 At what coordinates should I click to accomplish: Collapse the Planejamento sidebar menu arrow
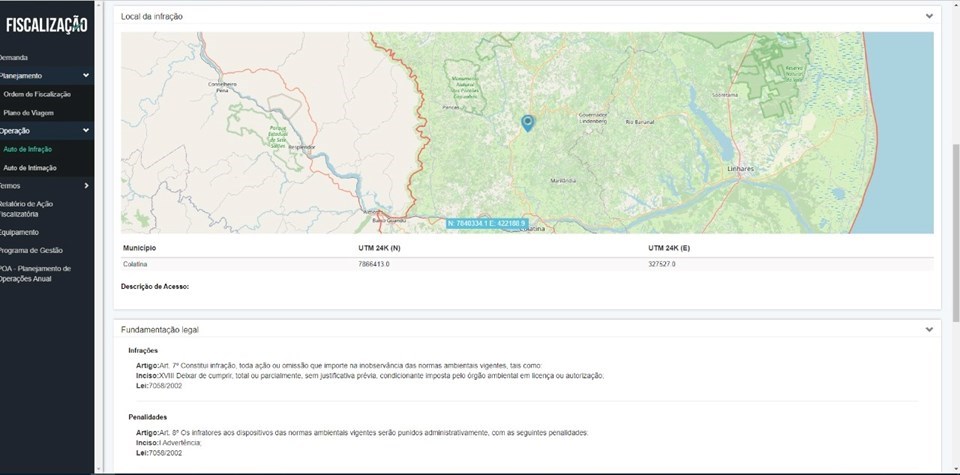(x=86, y=75)
